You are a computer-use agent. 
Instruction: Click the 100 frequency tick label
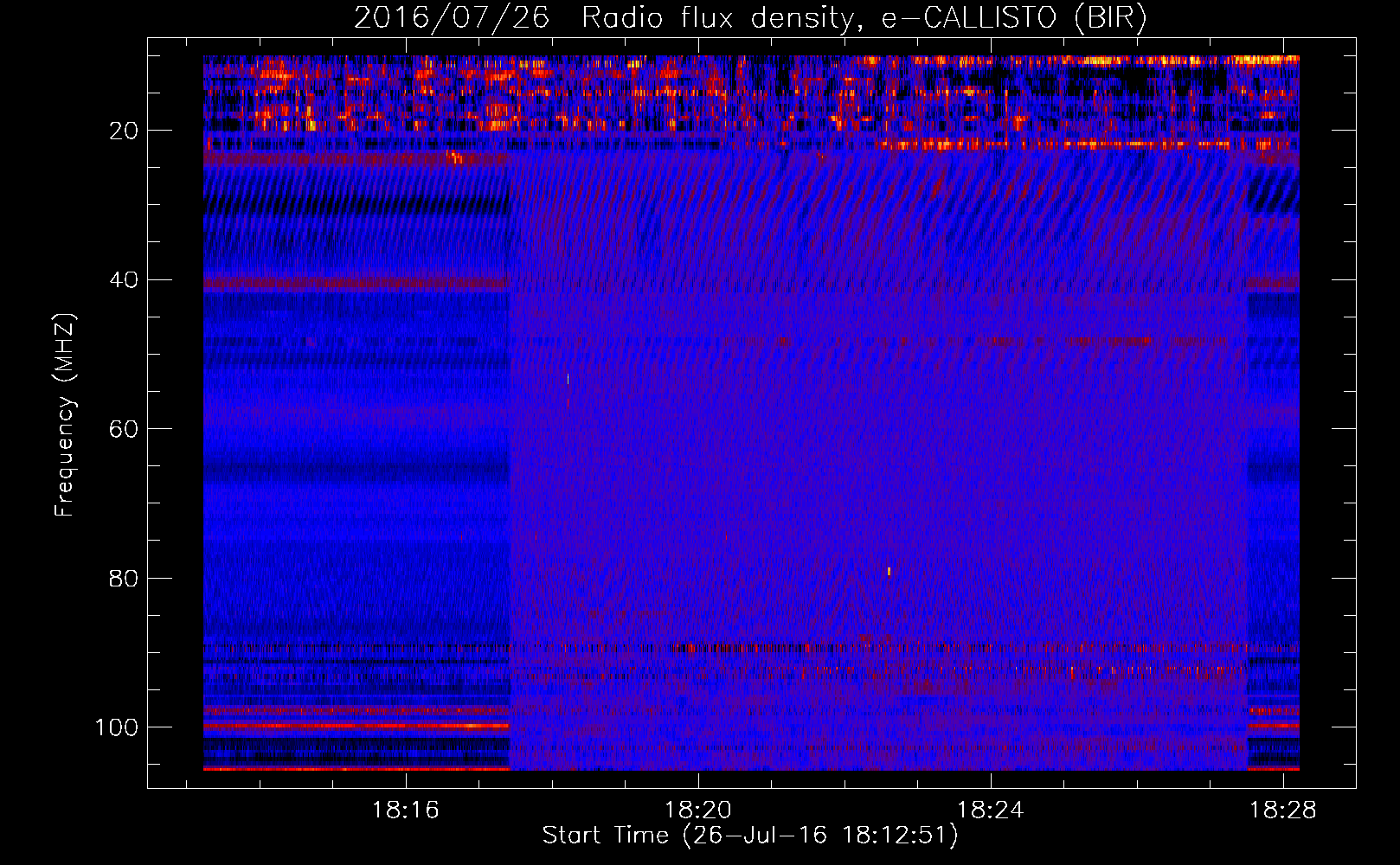click(117, 727)
